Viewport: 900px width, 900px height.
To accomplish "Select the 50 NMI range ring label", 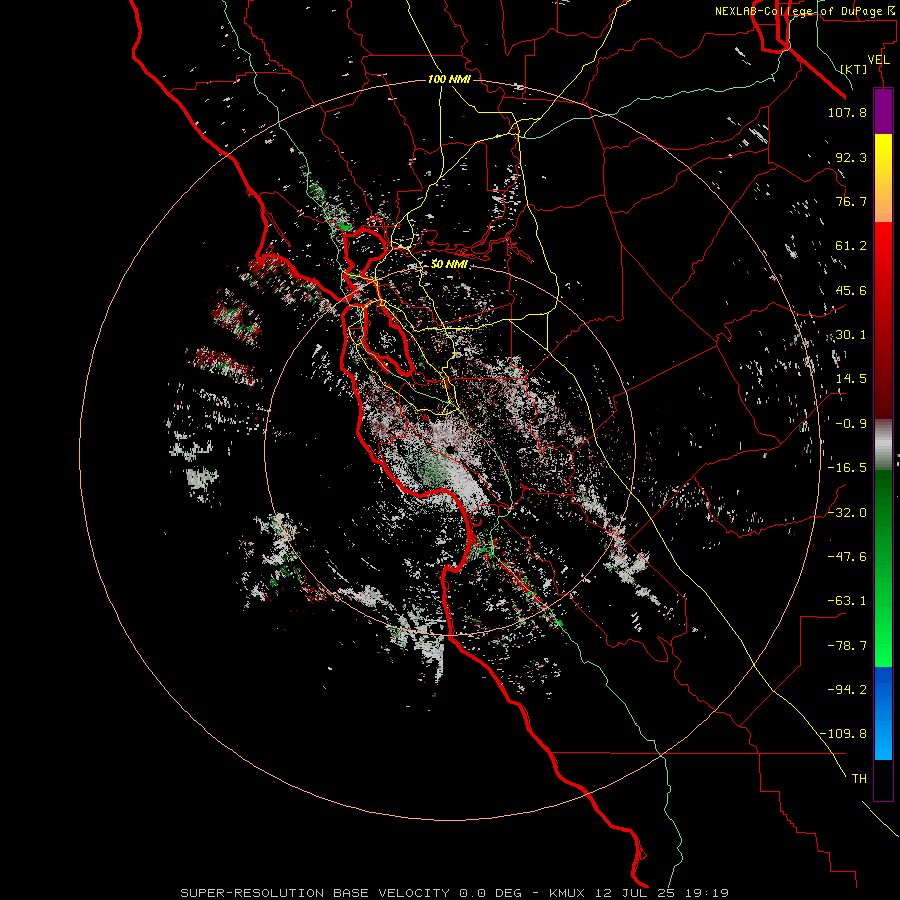I will click(449, 264).
